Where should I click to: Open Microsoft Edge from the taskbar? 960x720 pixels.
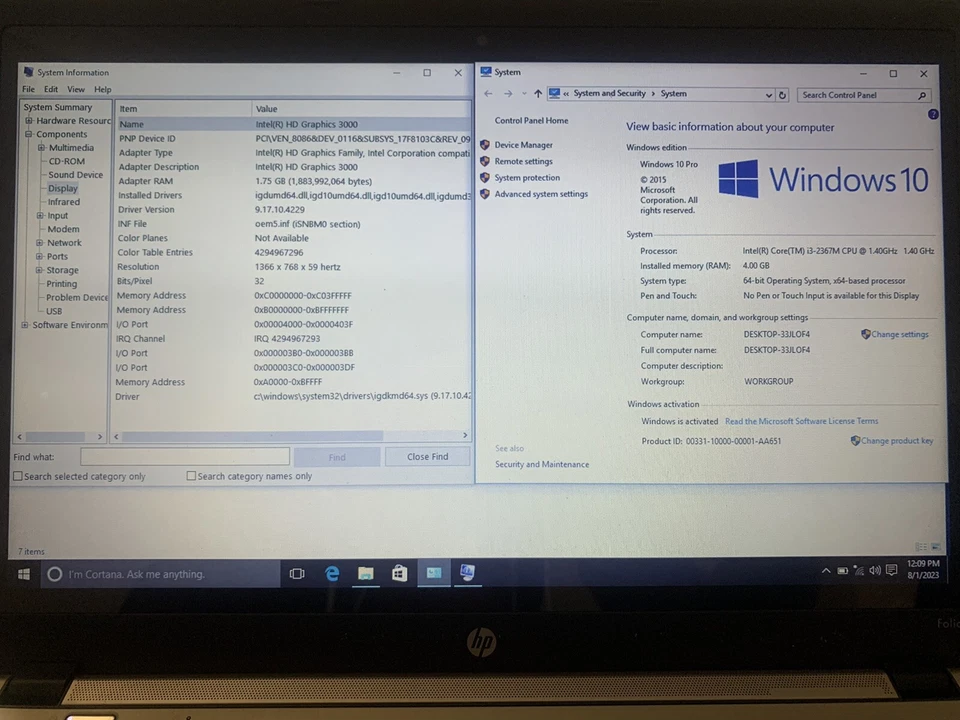click(x=332, y=573)
